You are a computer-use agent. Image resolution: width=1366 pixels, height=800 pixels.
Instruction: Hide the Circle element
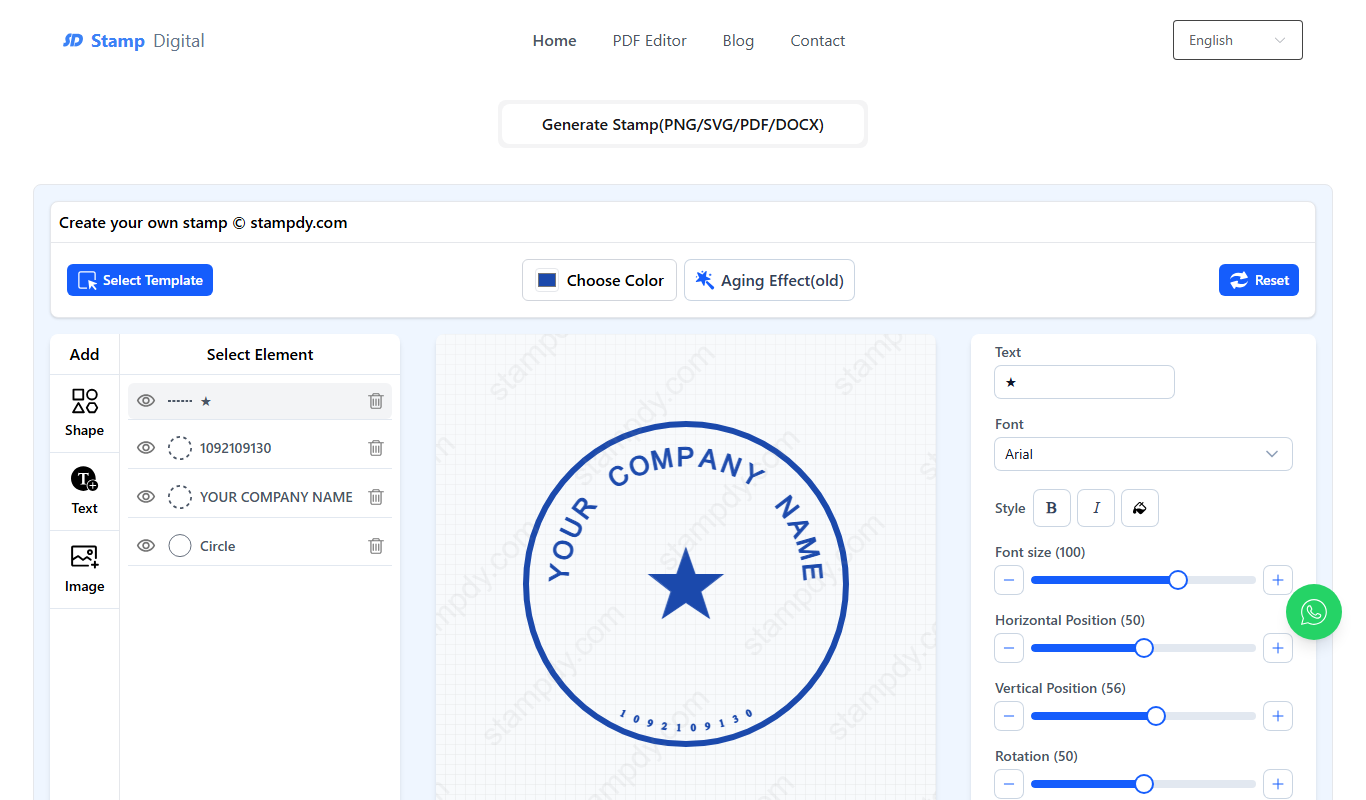click(x=146, y=546)
